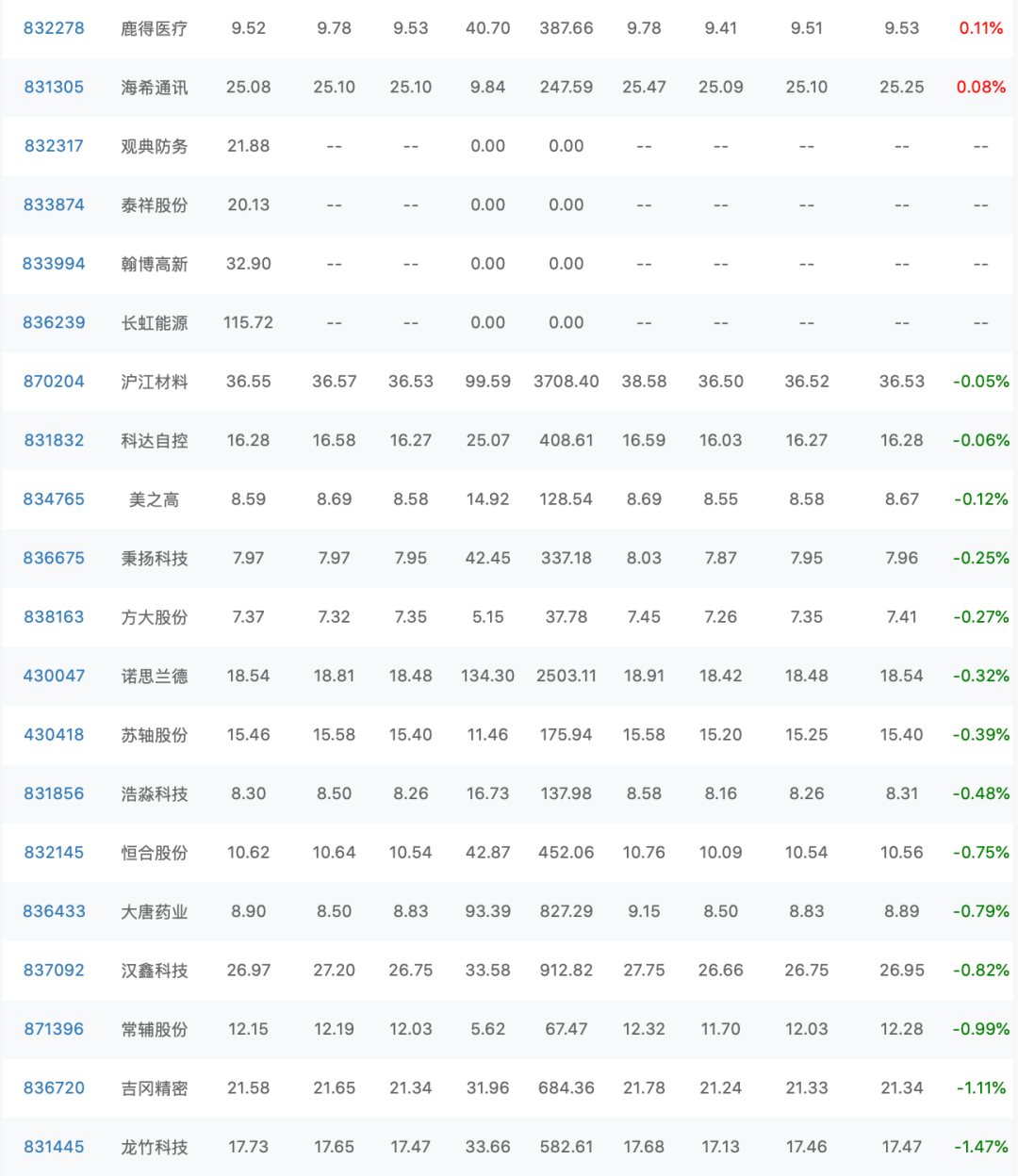Click the -1.47% change value
Viewport: 1018px width, 1176px height.
pyautogui.click(x=981, y=1147)
